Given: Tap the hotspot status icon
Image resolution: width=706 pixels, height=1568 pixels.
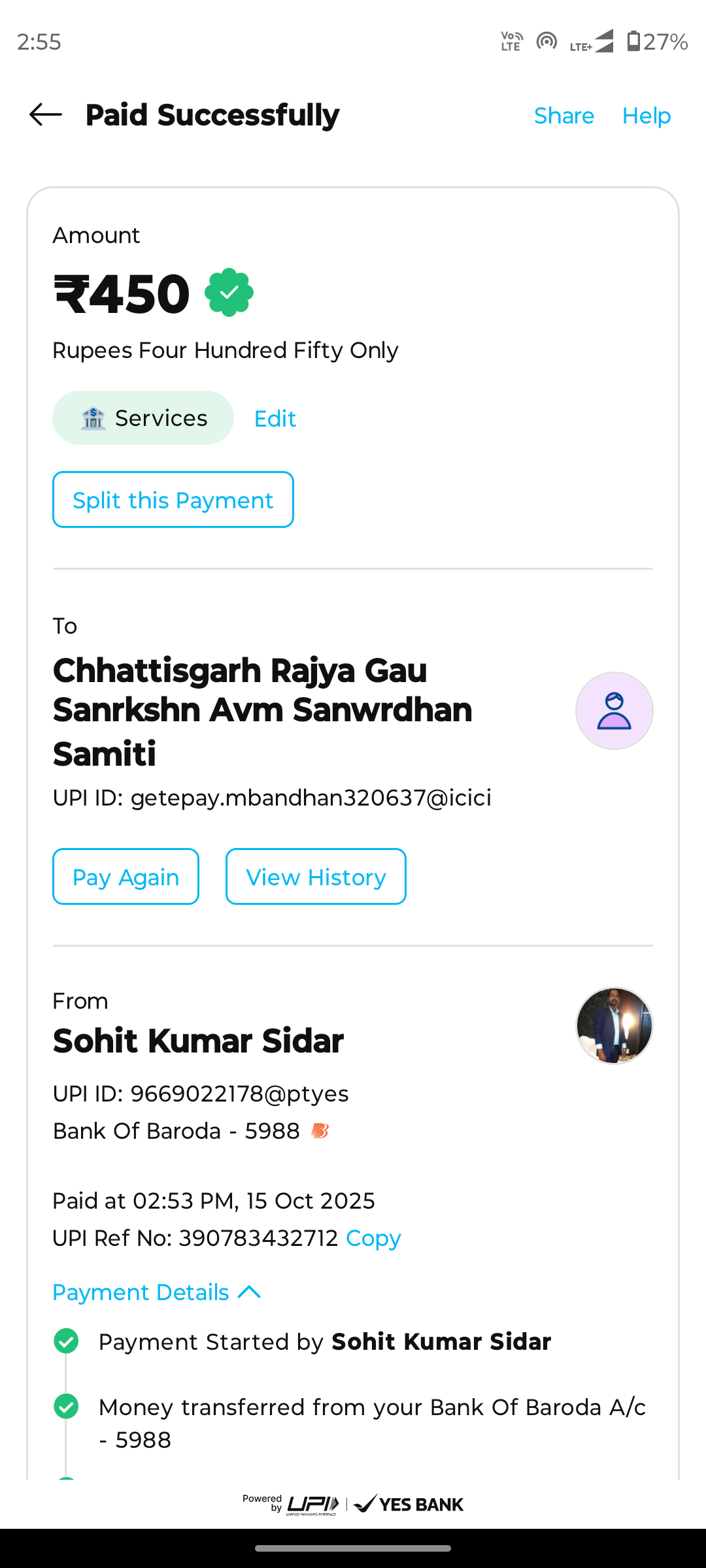Looking at the screenshot, I should [x=546, y=41].
